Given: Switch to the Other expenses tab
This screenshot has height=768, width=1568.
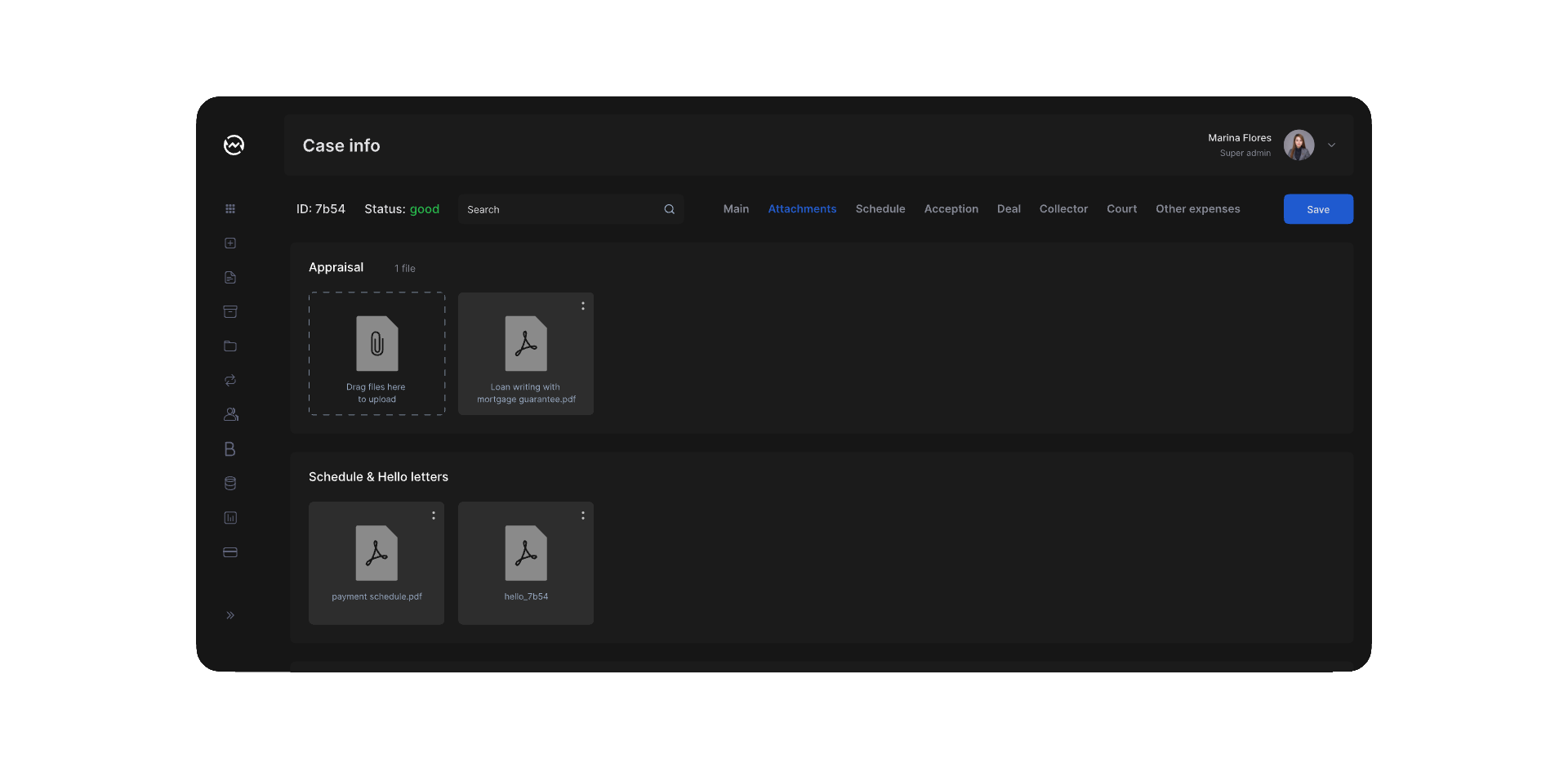Looking at the screenshot, I should 1197,209.
